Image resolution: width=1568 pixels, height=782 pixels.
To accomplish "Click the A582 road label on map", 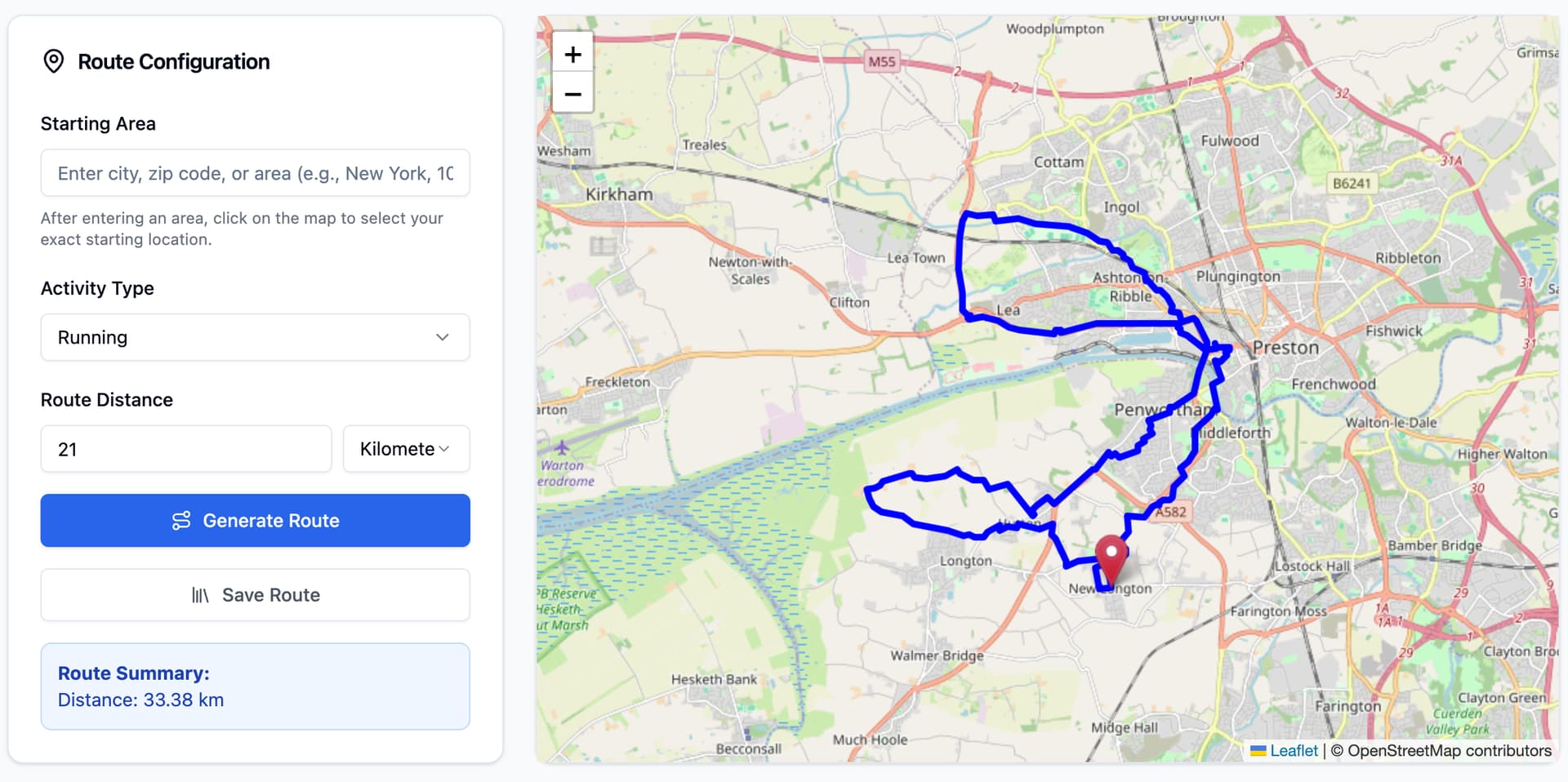I will point(1170,512).
